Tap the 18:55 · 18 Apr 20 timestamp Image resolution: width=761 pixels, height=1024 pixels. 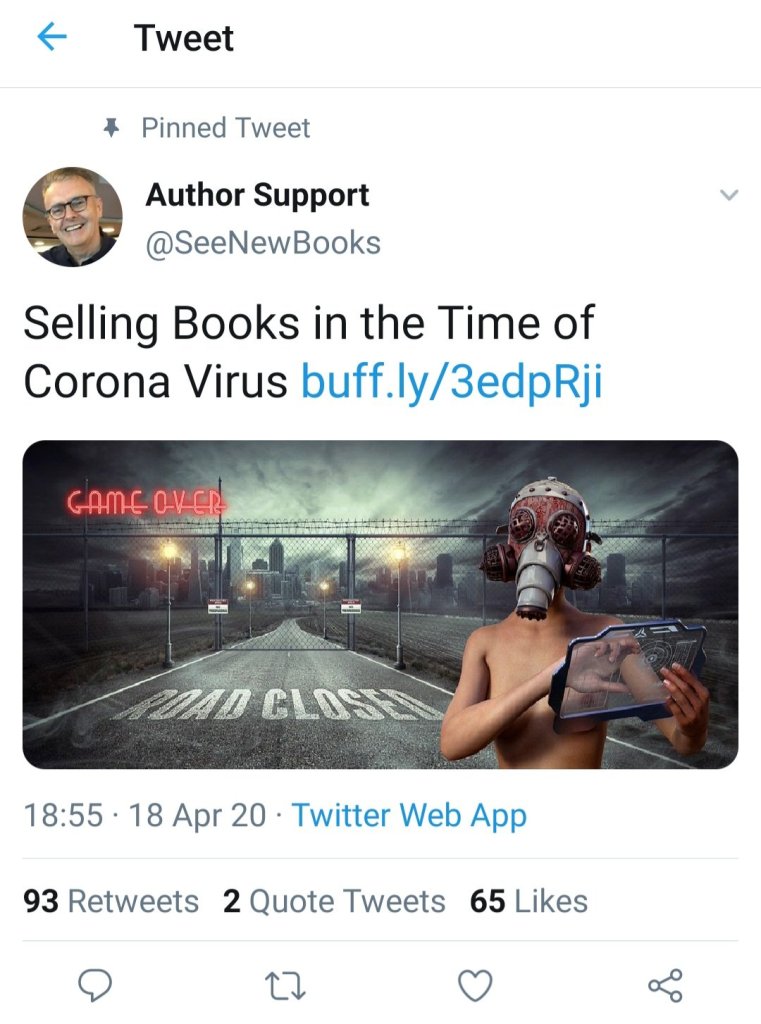click(144, 816)
